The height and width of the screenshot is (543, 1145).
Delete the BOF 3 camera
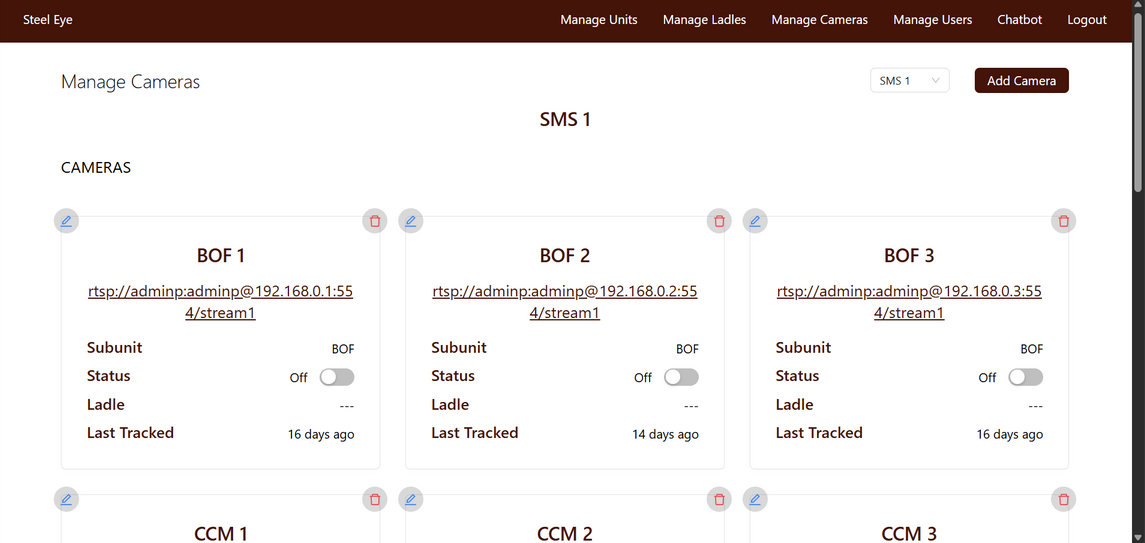click(1063, 221)
